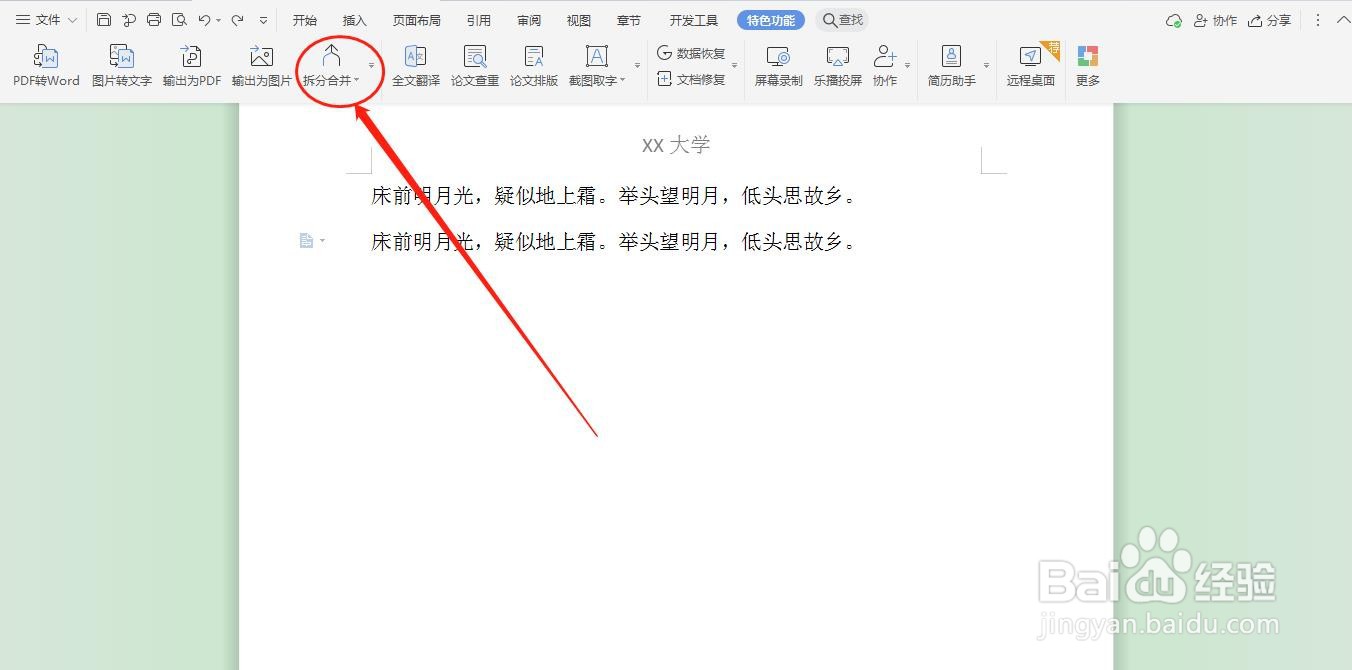Click the 分享 share button
The image size is (1352, 670).
[x=1270, y=19]
